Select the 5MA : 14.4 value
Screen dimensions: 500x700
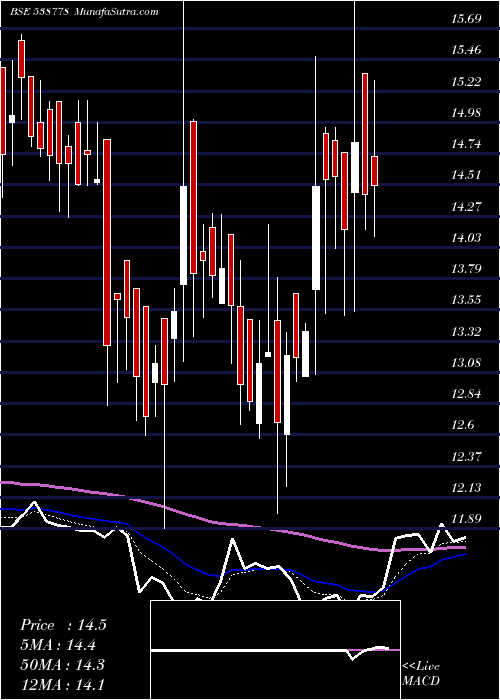coord(58,645)
